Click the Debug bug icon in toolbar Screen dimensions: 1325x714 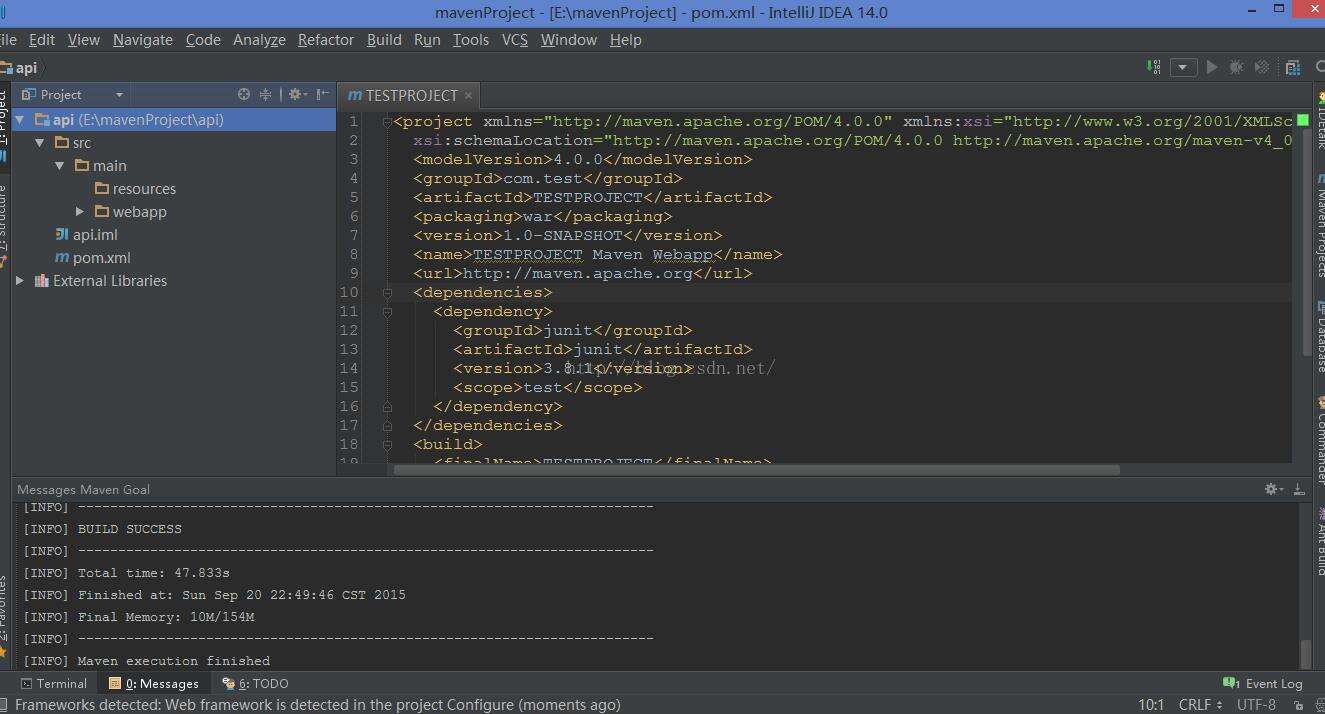(1237, 67)
